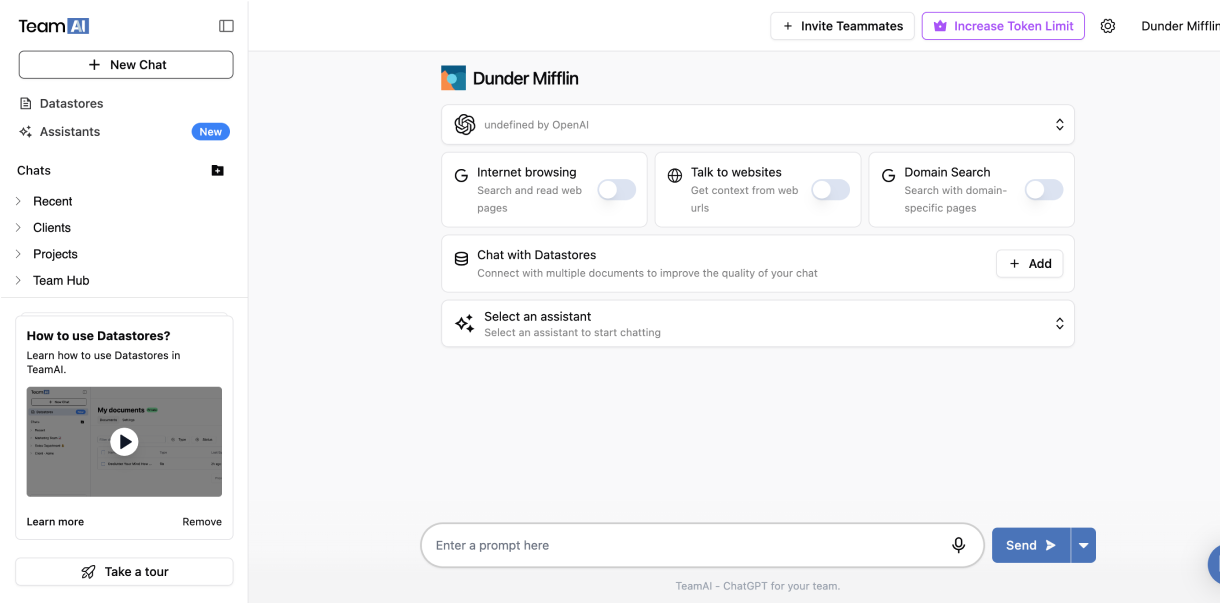Enable Domain Search
The width and height of the screenshot is (1220, 603).
point(1044,190)
